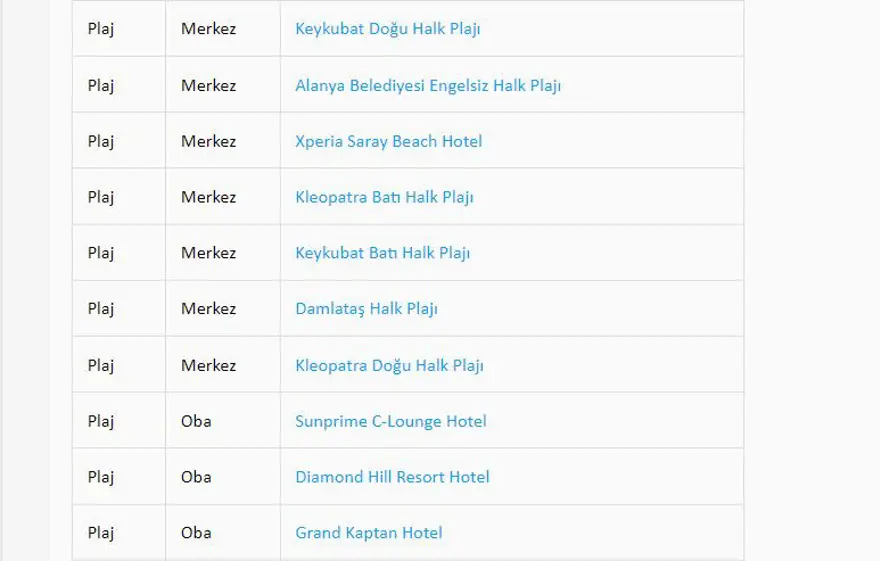Image resolution: width=880 pixels, height=561 pixels.
Task: Visit the Diamond Hill Resort Hotel link
Action: coord(392,477)
